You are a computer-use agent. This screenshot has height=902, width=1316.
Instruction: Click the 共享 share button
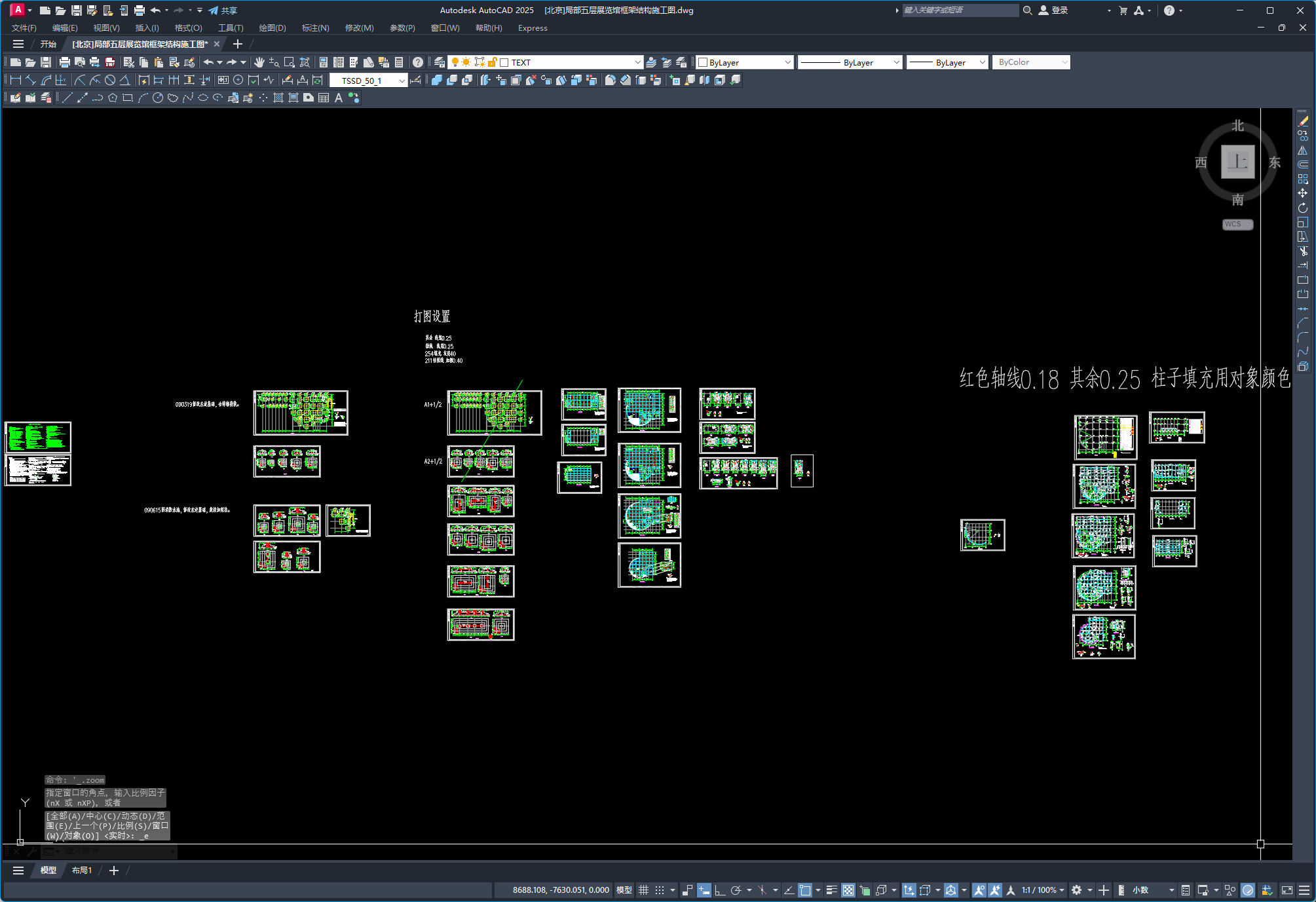(x=223, y=10)
